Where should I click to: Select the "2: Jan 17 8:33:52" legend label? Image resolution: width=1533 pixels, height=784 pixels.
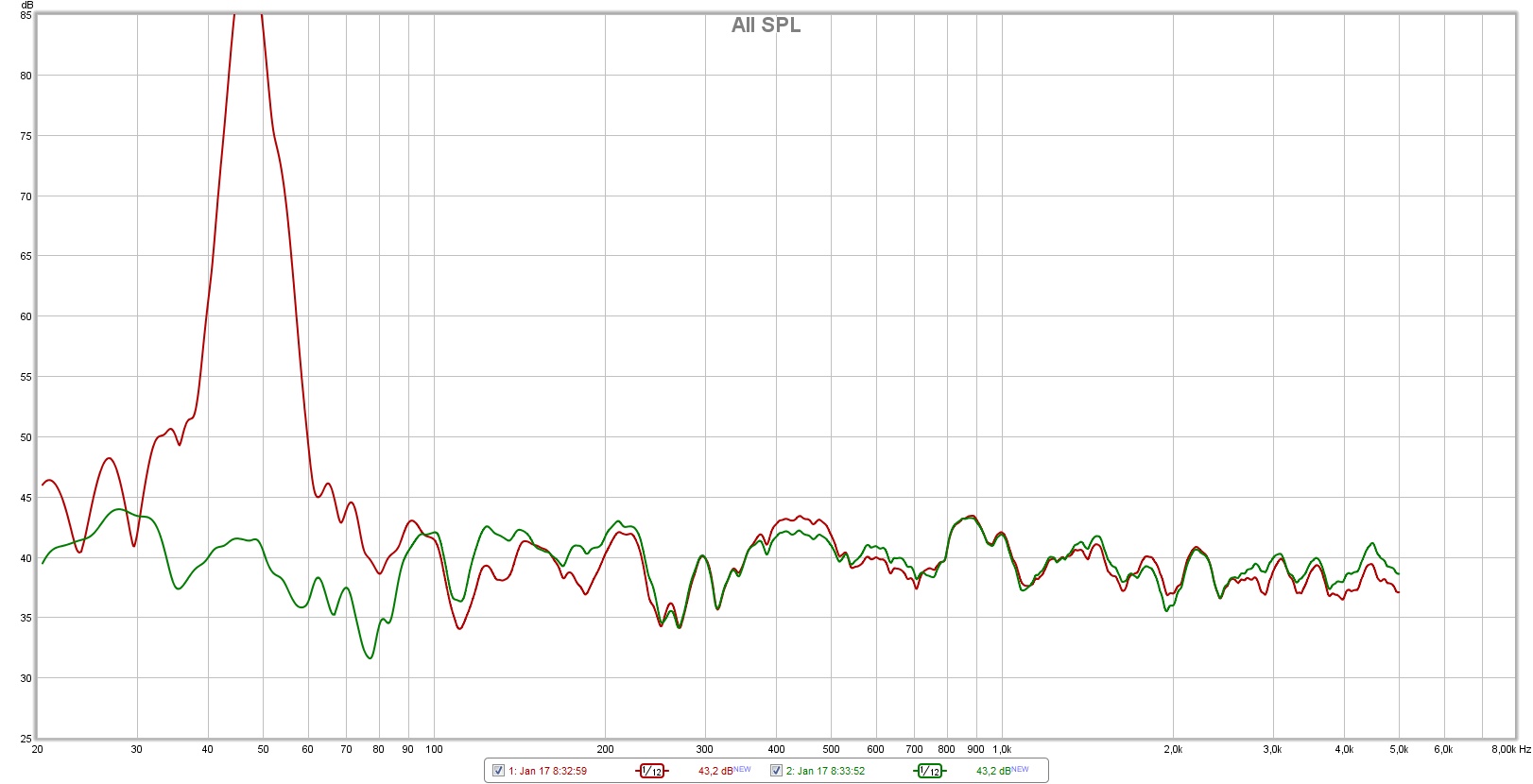tap(825, 771)
